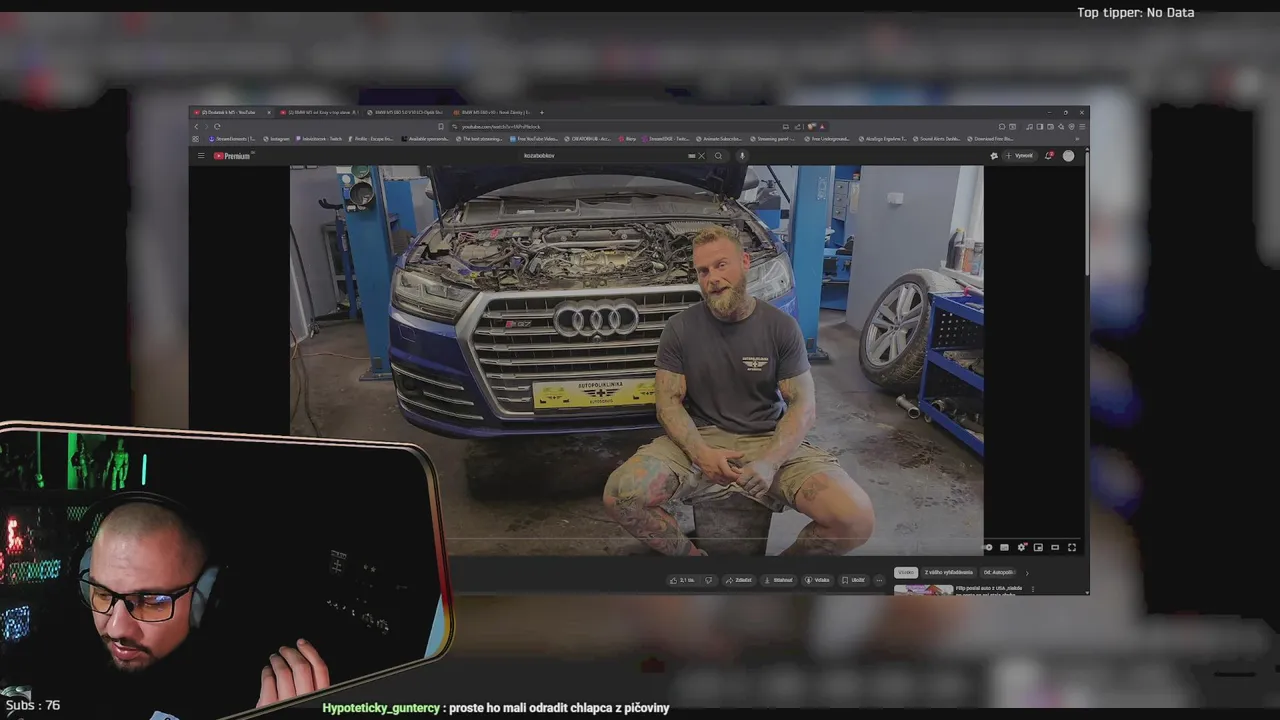Select the Od: Autopoli chip

coord(998,573)
